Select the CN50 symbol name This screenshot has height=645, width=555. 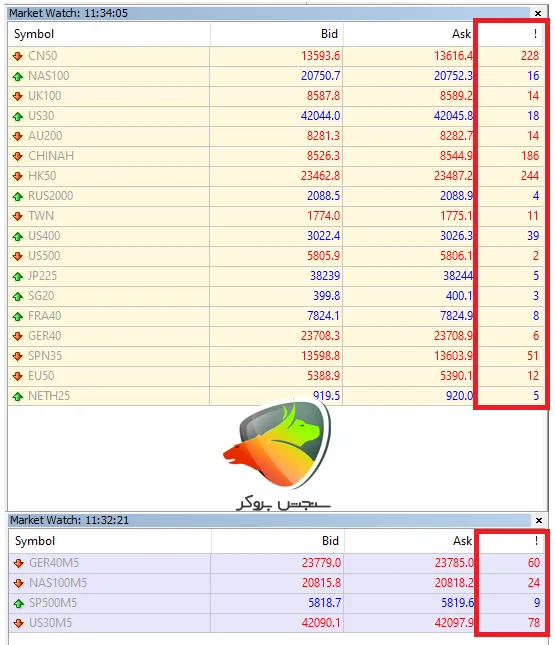[43, 56]
